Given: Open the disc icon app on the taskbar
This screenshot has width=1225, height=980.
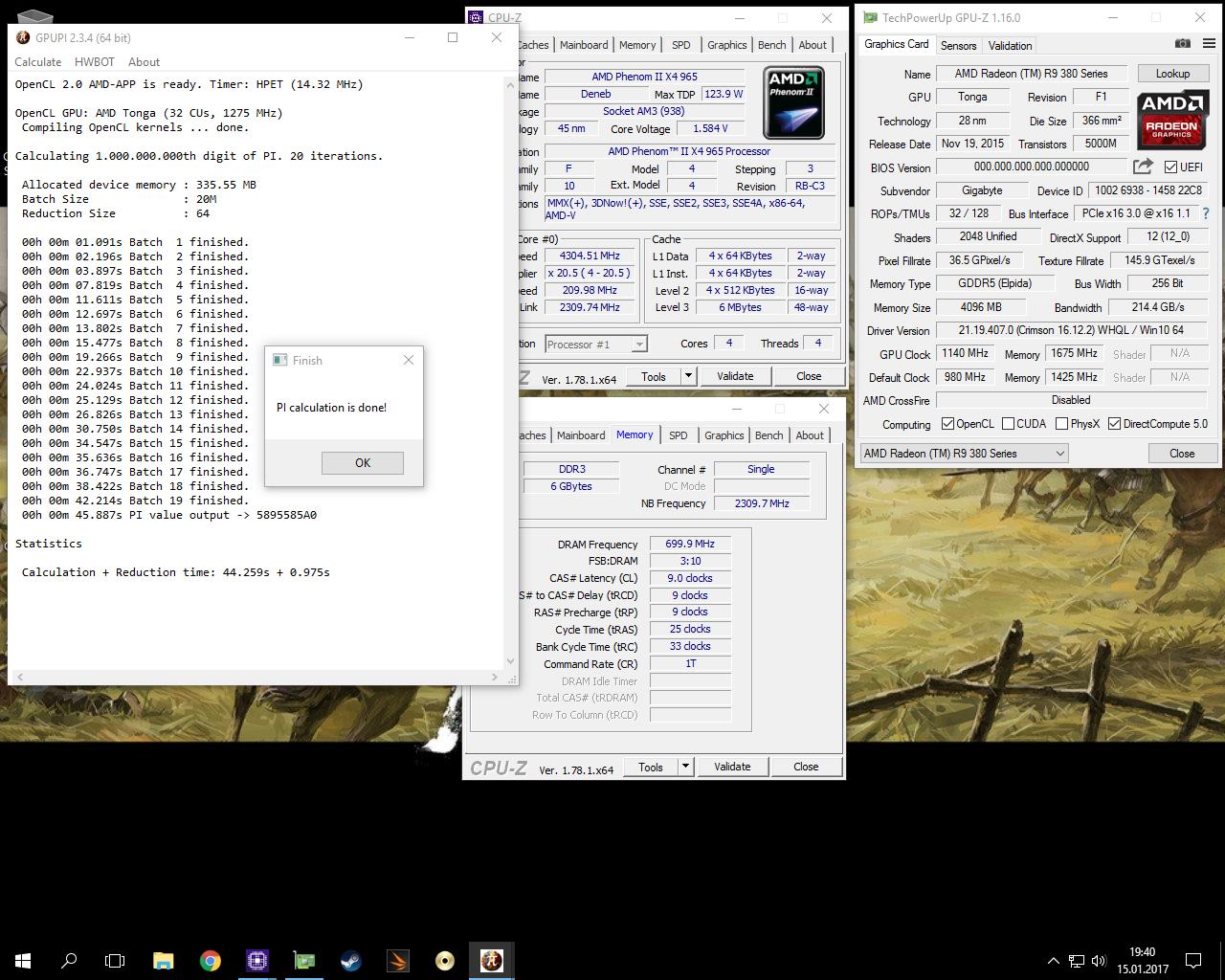Looking at the screenshot, I should 445,961.
